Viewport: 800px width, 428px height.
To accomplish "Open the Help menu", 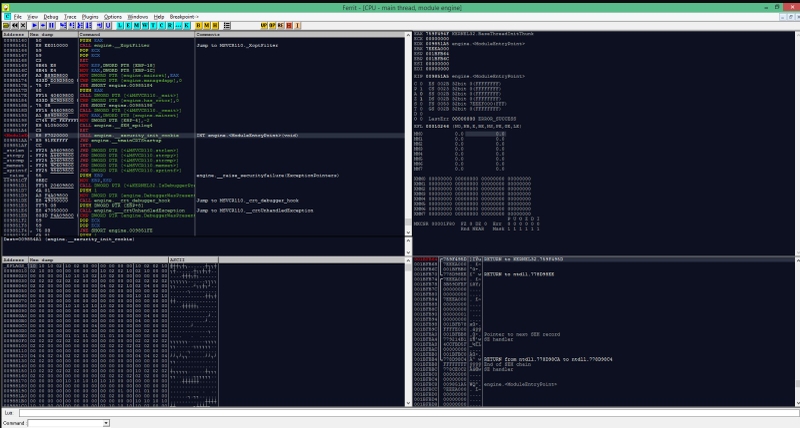I will coord(159,17).
